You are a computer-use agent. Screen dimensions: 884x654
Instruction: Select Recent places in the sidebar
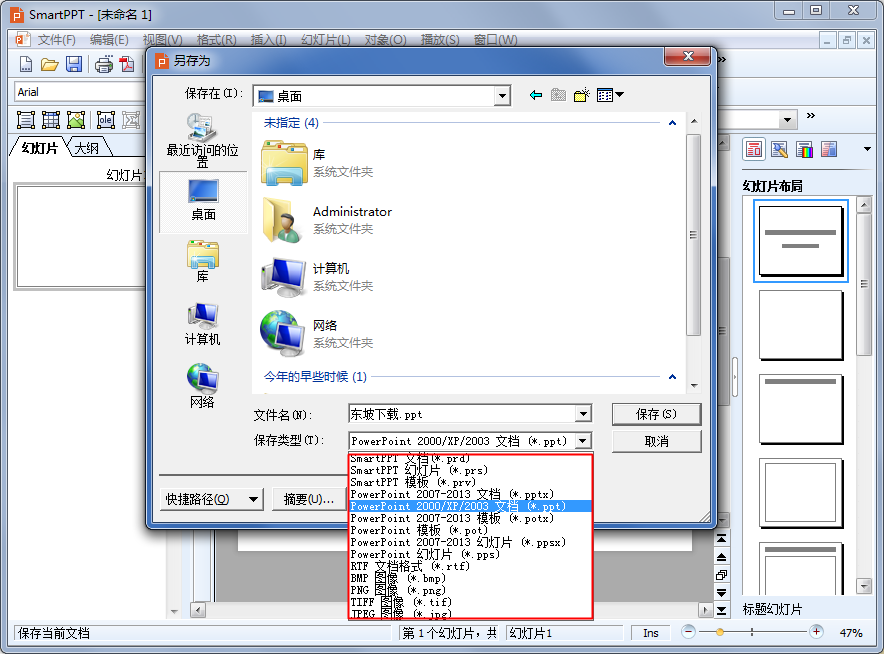tap(202, 140)
